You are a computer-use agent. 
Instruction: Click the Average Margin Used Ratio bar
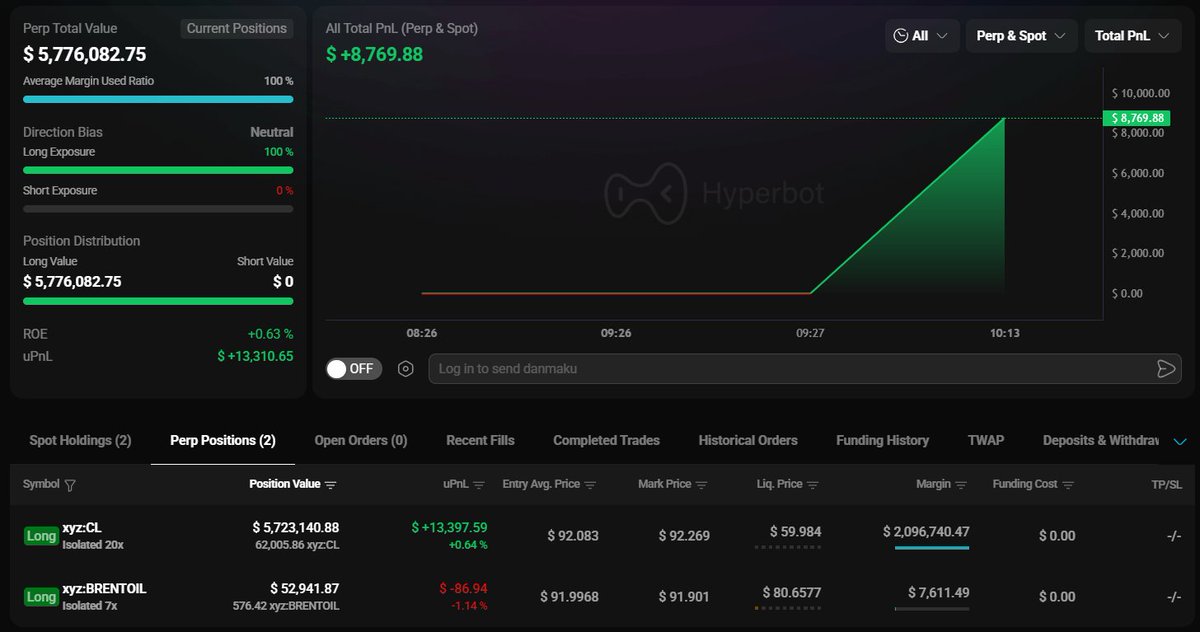pyautogui.click(x=158, y=99)
